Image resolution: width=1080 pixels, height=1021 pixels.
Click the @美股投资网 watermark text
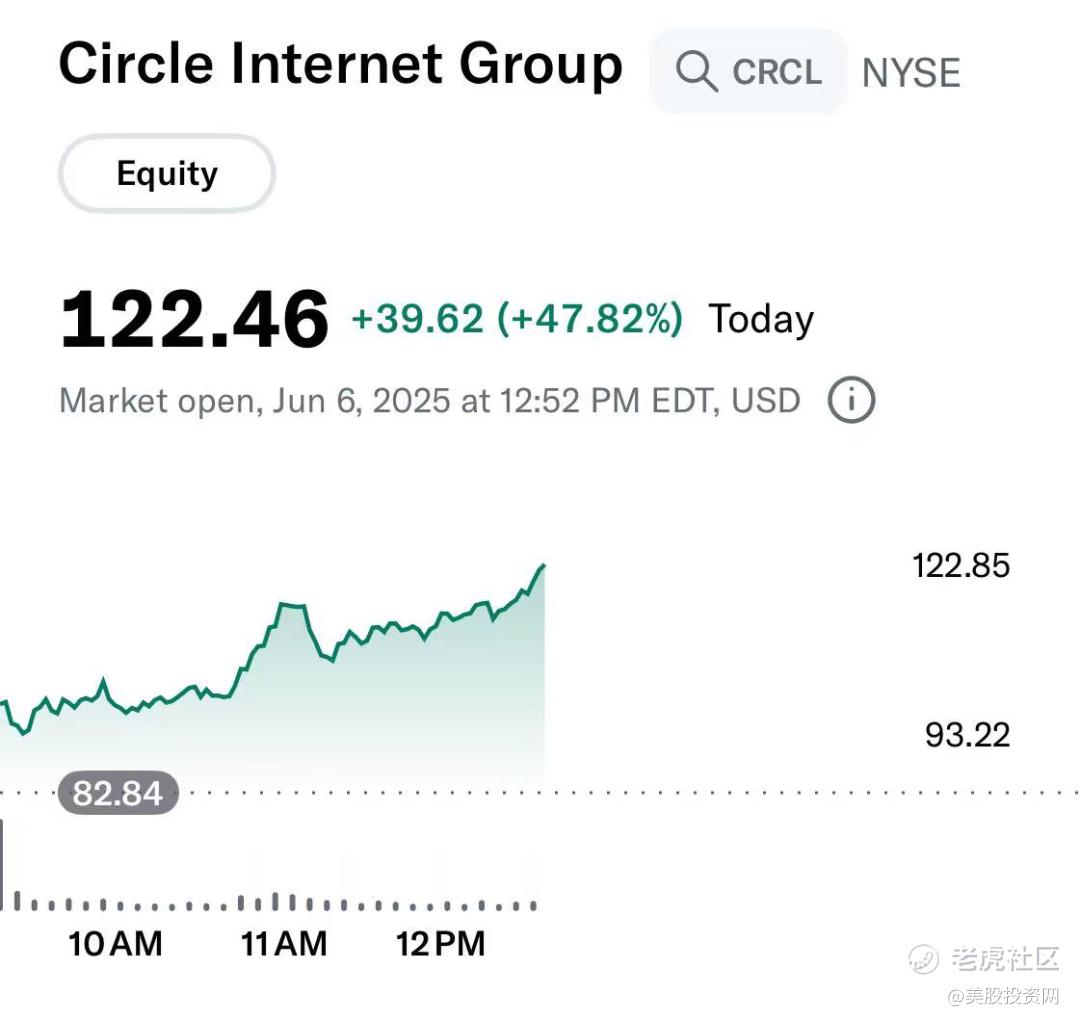click(x=1003, y=996)
